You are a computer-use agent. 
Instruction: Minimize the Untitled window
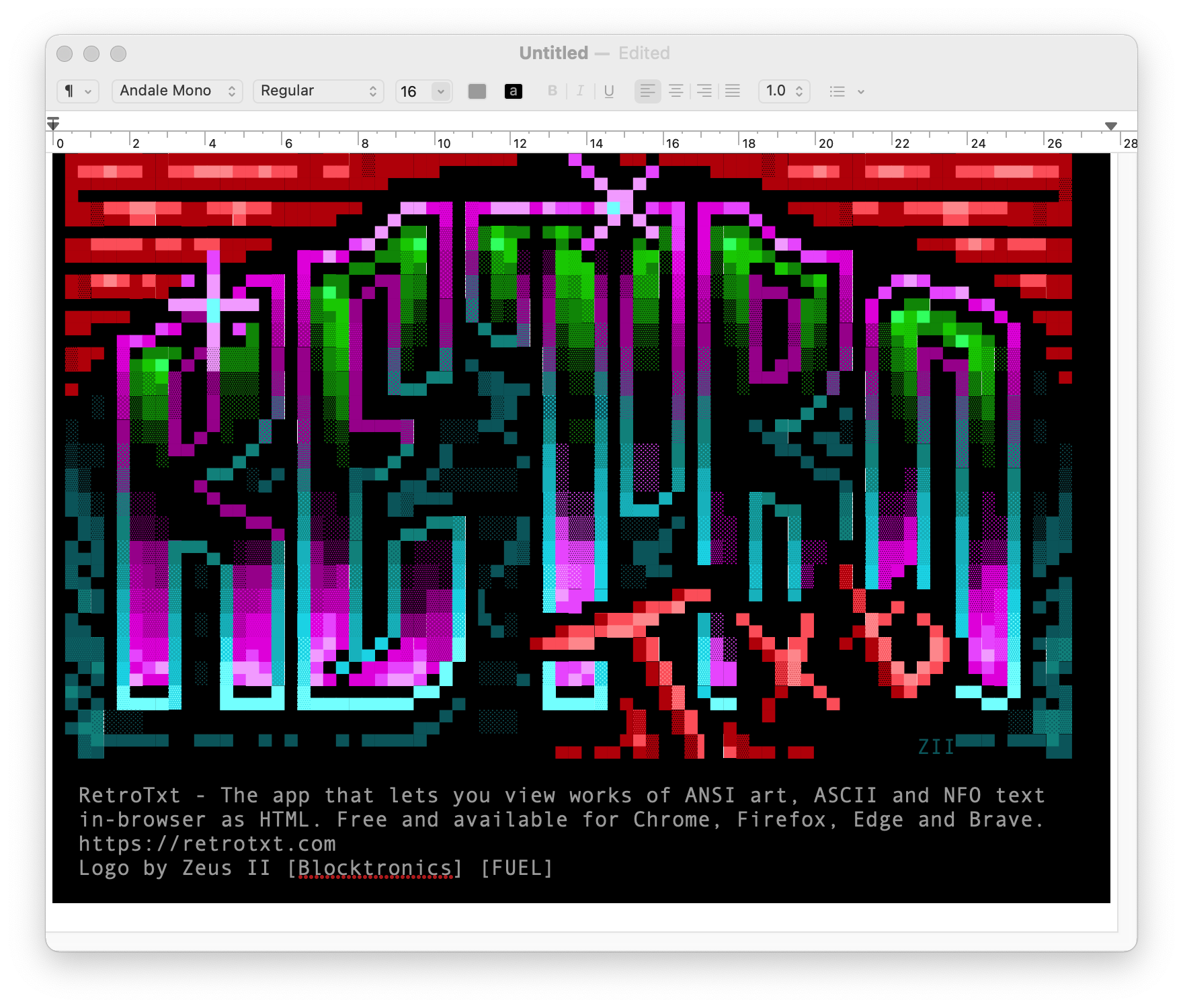[91, 53]
